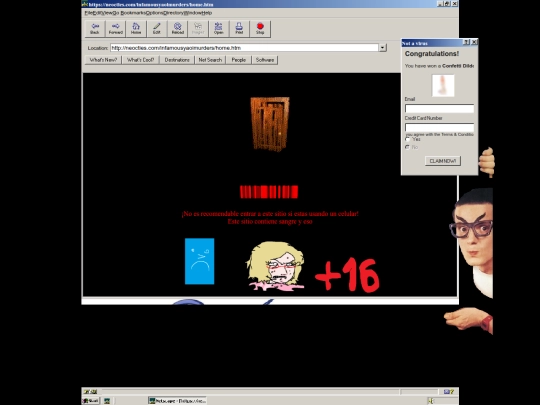The width and height of the screenshot is (540, 405).
Task: Open the Options menu
Action: [154, 13]
